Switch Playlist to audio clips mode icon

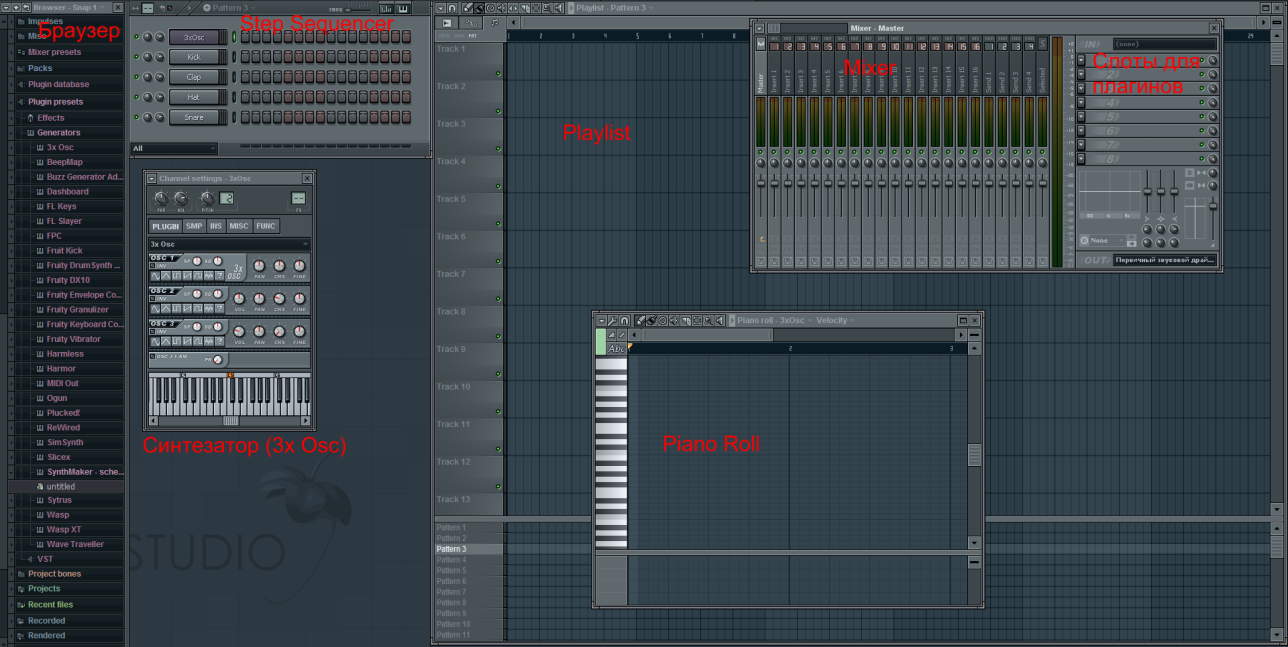click(x=446, y=22)
